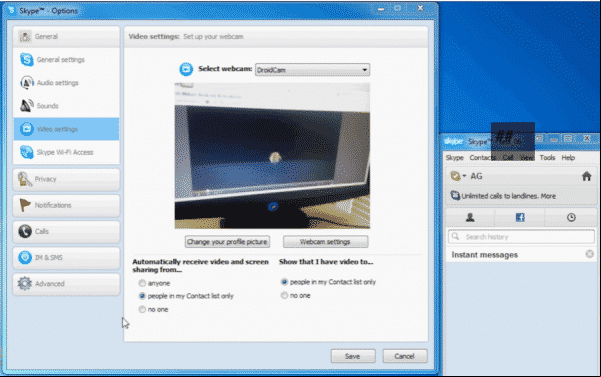Image resolution: width=601 pixels, height=377 pixels.
Task: Show the history clock tab
Action: pyautogui.click(x=571, y=218)
